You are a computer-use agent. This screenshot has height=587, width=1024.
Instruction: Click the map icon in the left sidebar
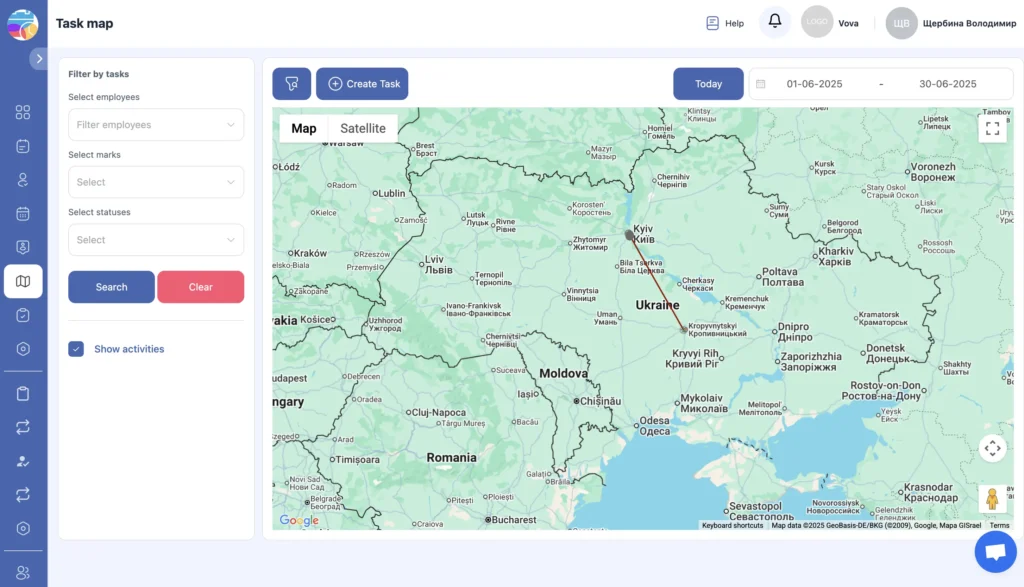[x=23, y=281]
